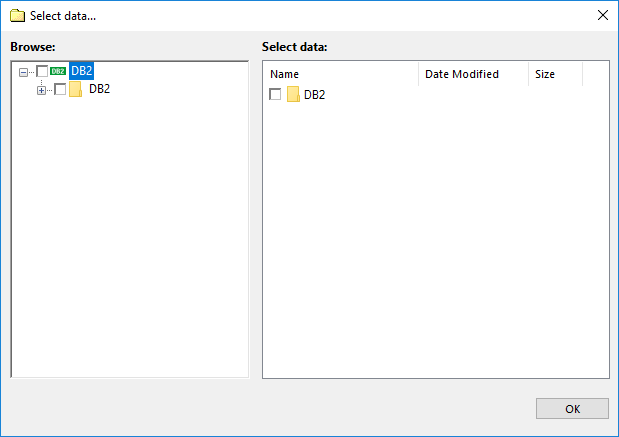
Task: Sort by Name column header
Action: (341, 74)
